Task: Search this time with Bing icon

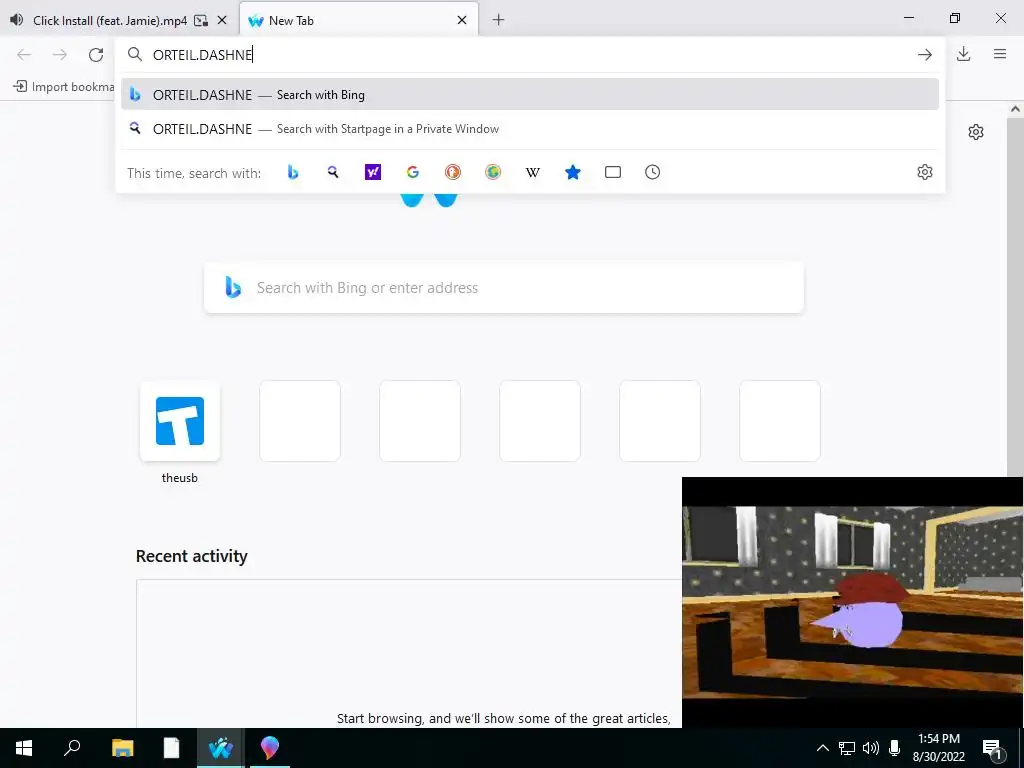Action: click(293, 172)
